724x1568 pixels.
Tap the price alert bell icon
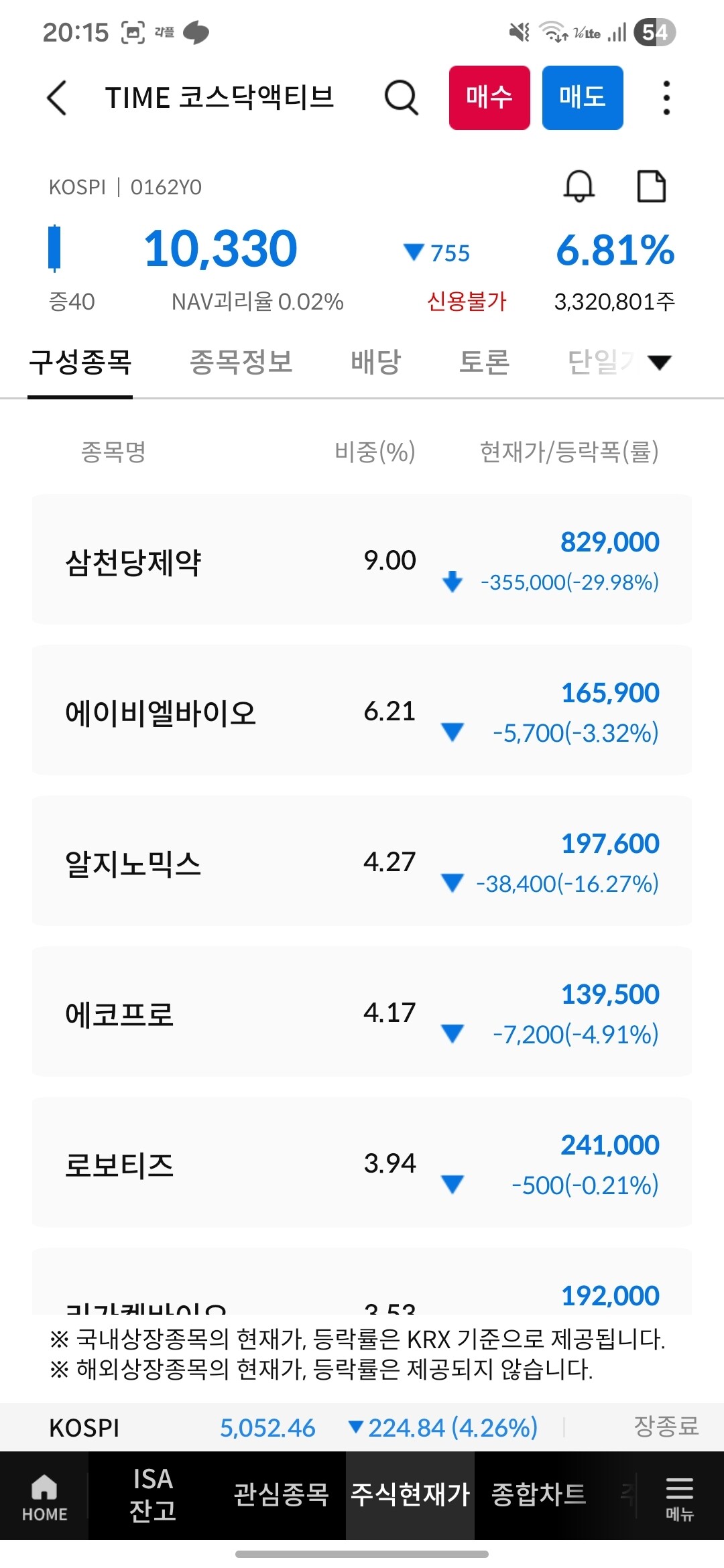click(579, 186)
